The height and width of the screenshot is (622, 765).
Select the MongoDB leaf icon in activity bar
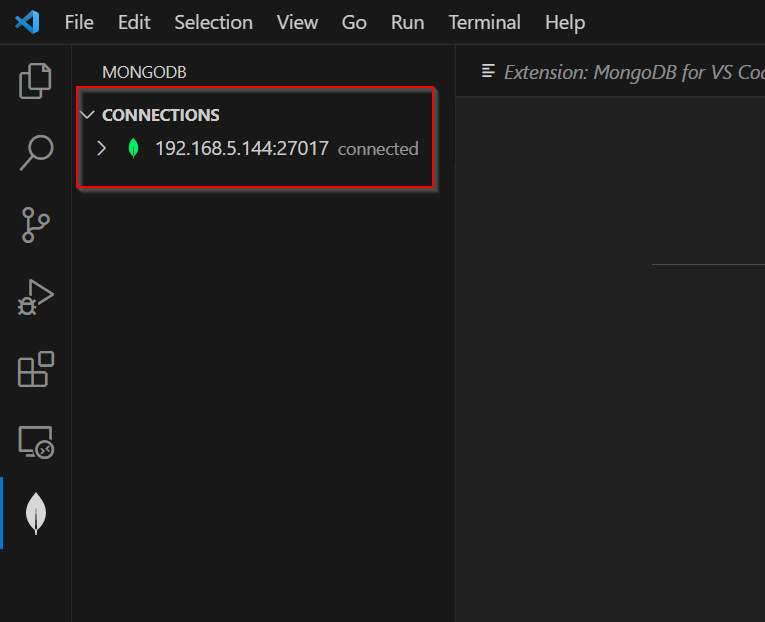point(36,513)
